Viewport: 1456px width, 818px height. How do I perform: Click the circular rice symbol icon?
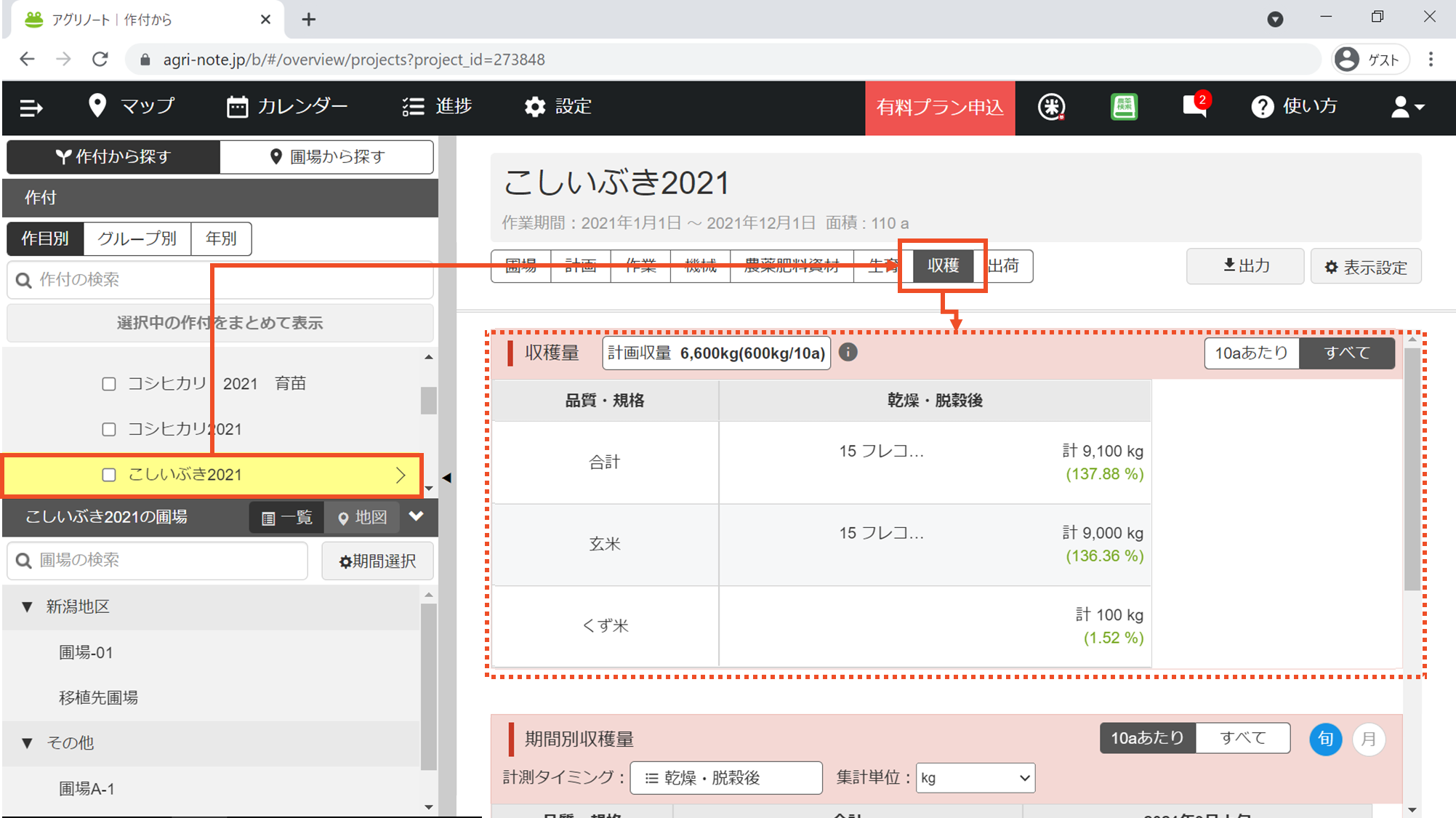coord(1051,107)
